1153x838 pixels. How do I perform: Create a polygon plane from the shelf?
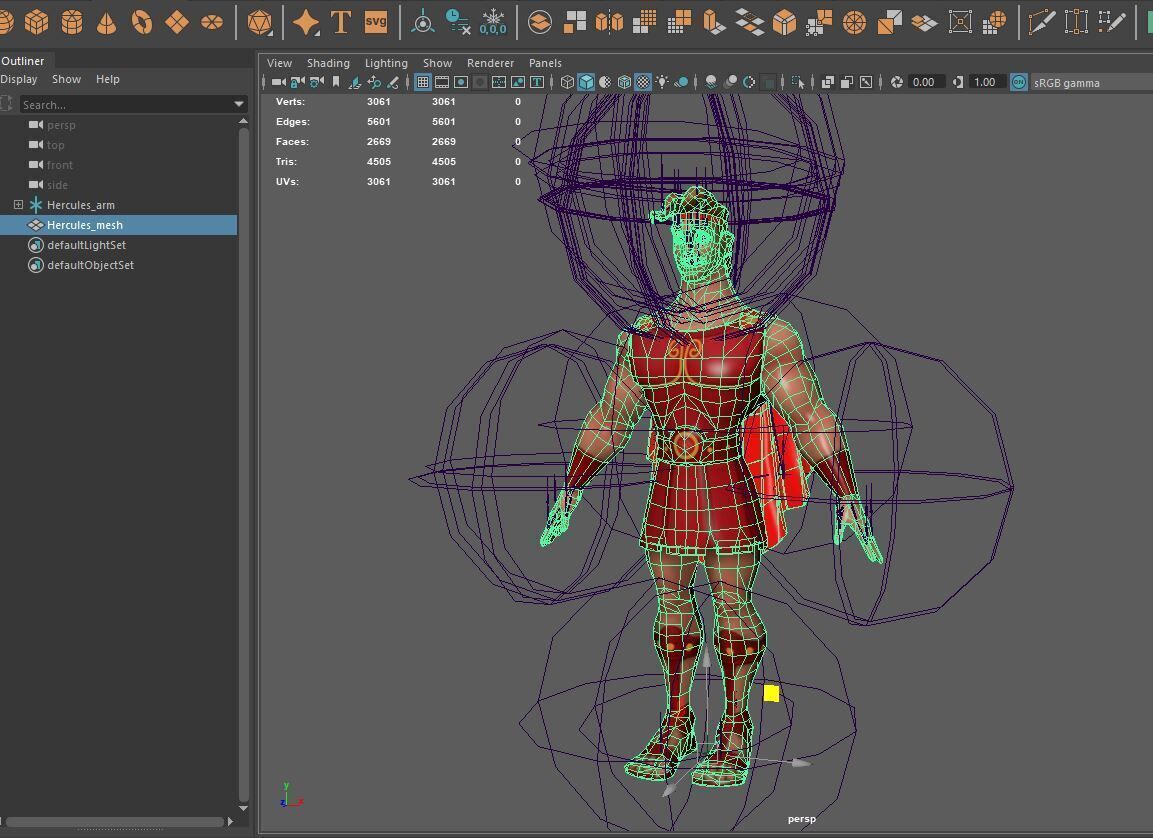[x=177, y=23]
